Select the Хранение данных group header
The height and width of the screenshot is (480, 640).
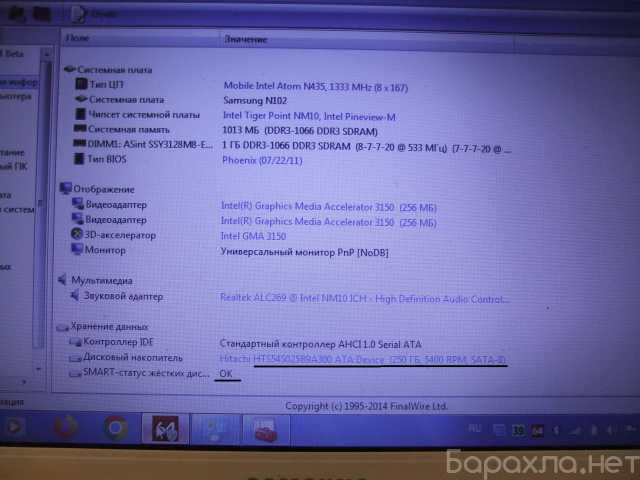[x=109, y=327]
